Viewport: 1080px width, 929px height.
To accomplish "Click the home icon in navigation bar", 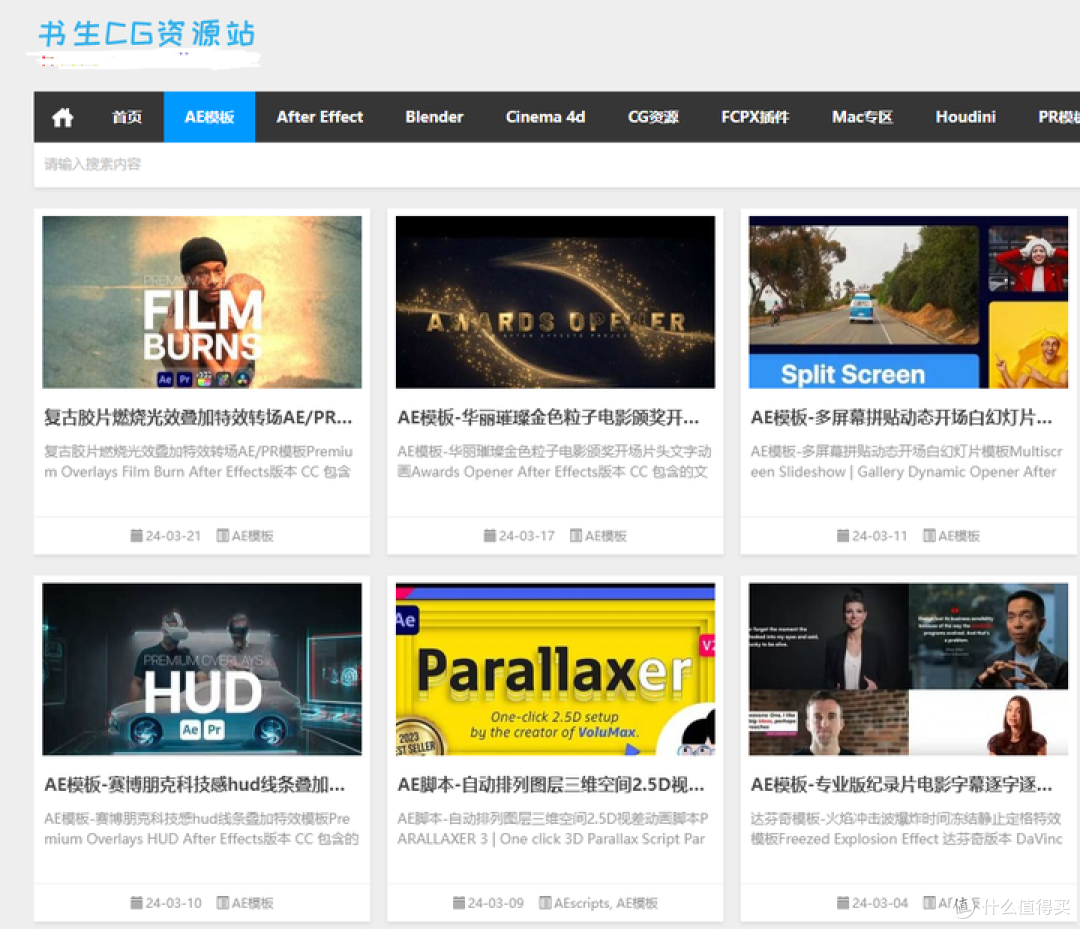I will (x=63, y=117).
